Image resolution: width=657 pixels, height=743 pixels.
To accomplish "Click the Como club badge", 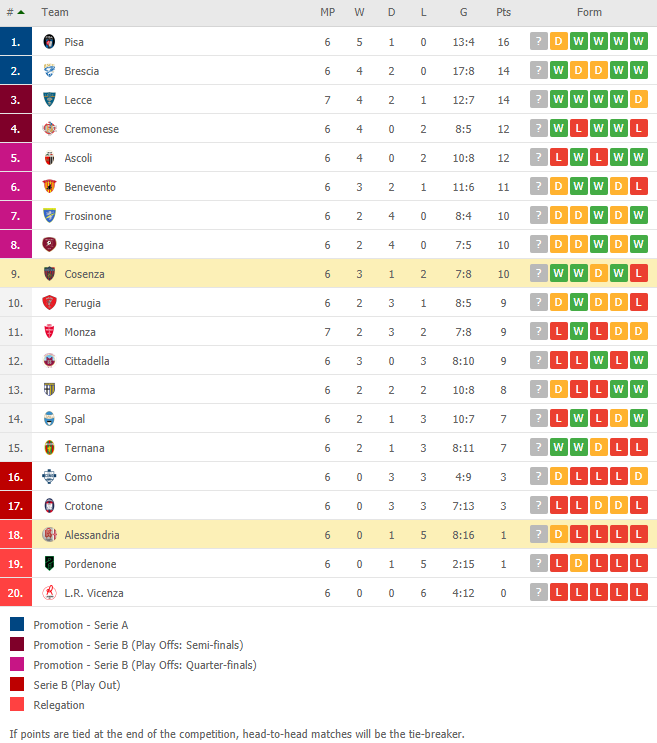I will (49, 476).
